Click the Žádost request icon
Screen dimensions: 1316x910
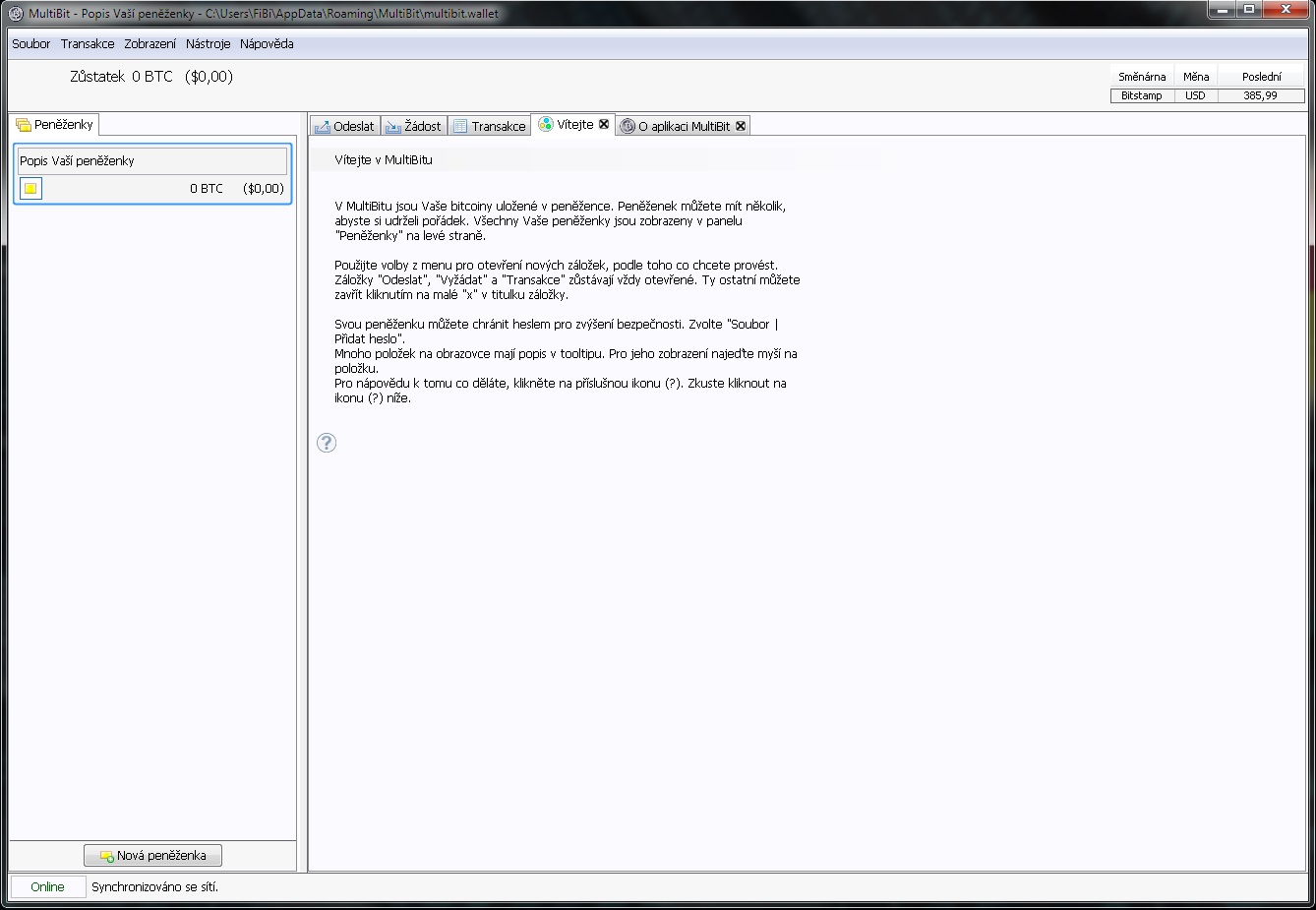pyautogui.click(x=393, y=126)
